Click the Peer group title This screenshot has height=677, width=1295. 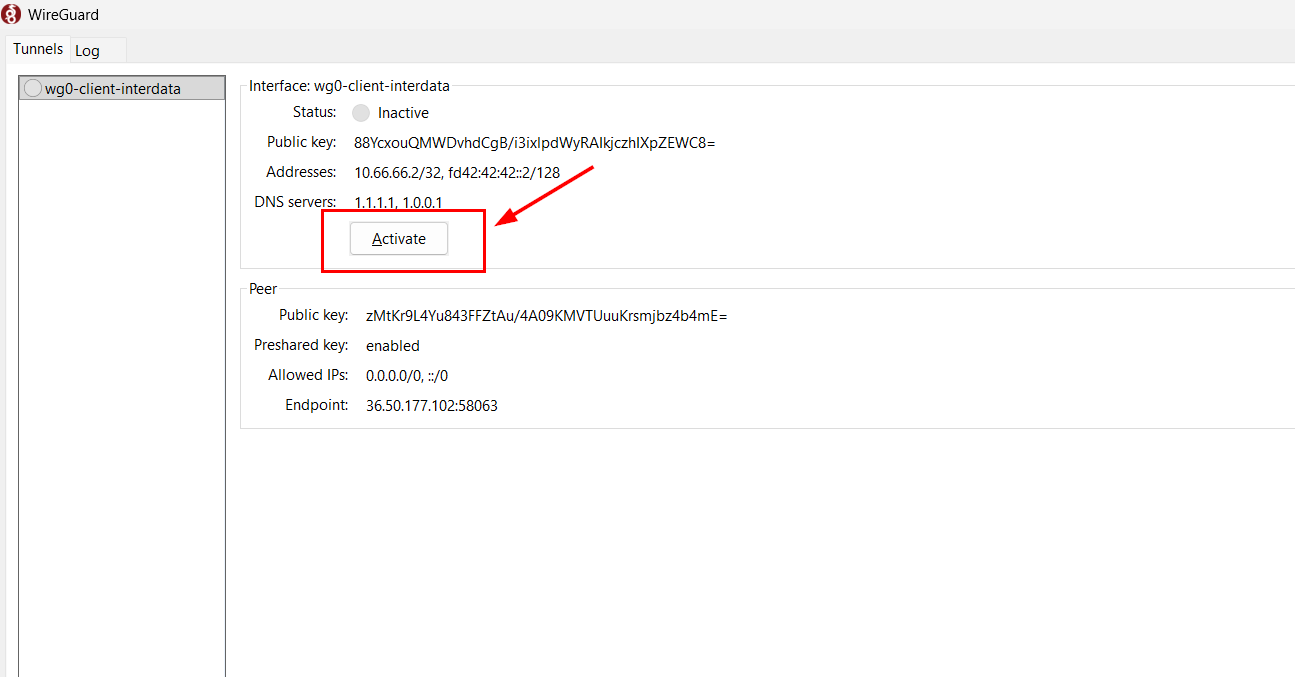point(263,289)
